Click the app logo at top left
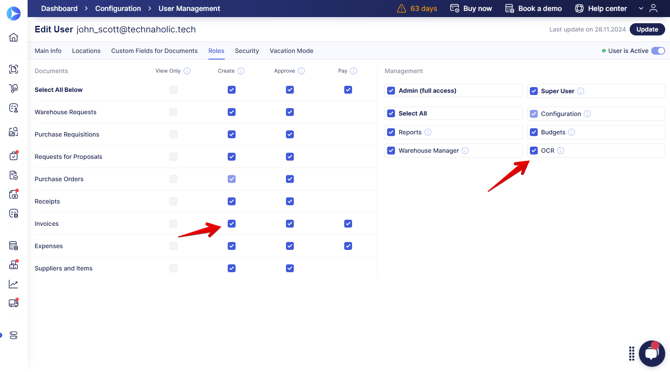Image resolution: width=670 pixels, height=372 pixels. 14,13
